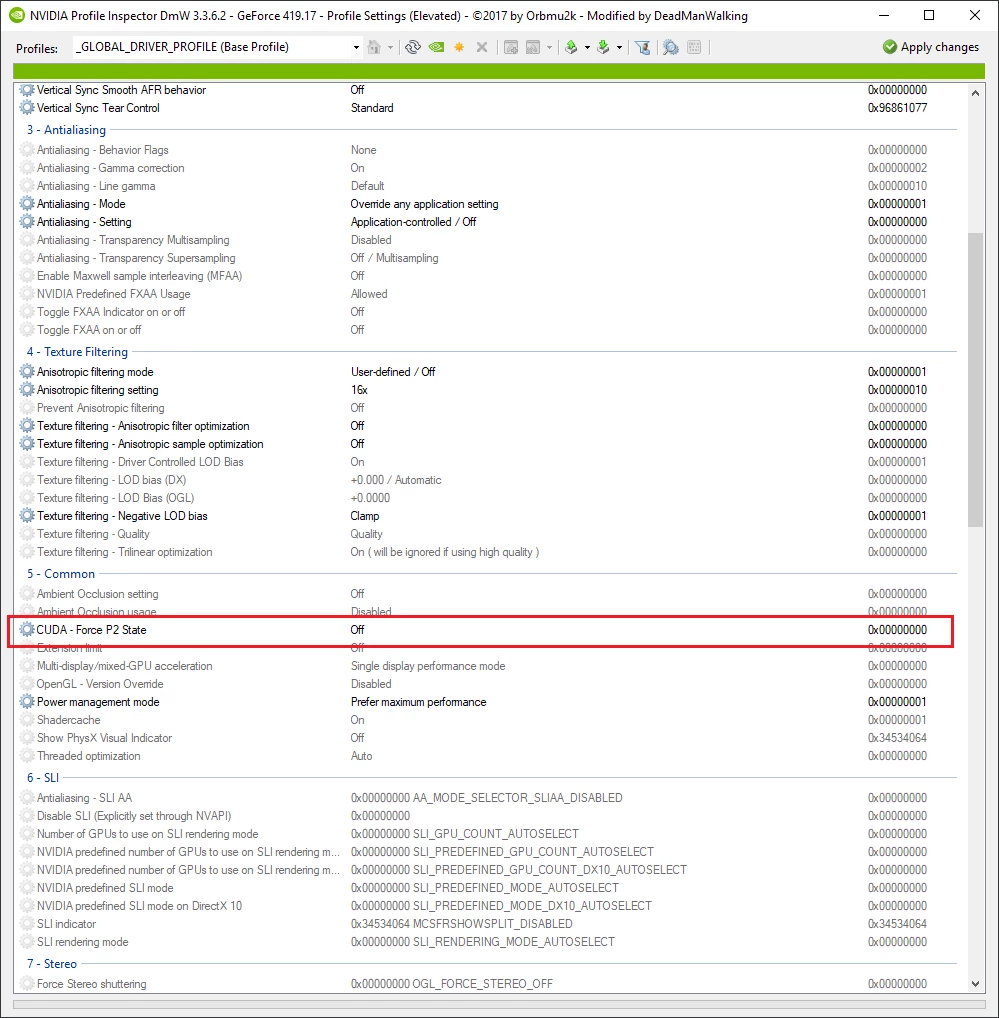
Task: Select 'Prevent Anisotropic filtering' row
Action: 487,408
